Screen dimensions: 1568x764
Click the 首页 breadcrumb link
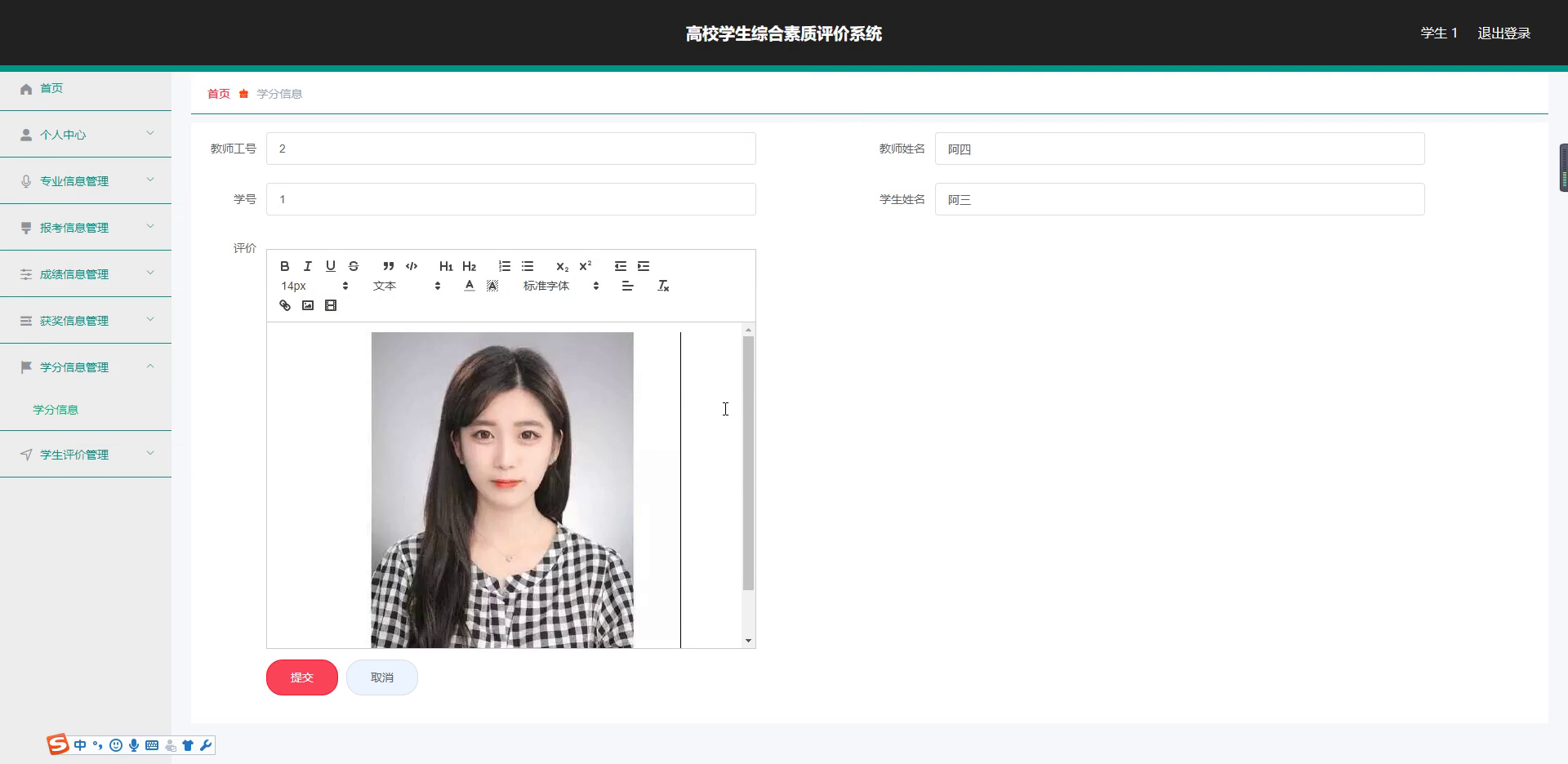(218, 94)
